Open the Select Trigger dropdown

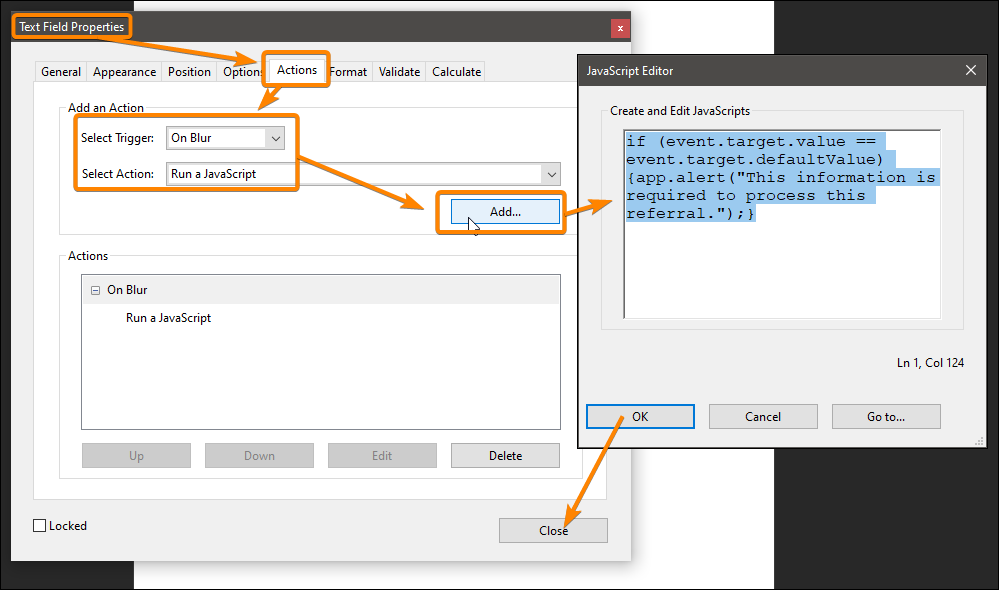pos(276,137)
